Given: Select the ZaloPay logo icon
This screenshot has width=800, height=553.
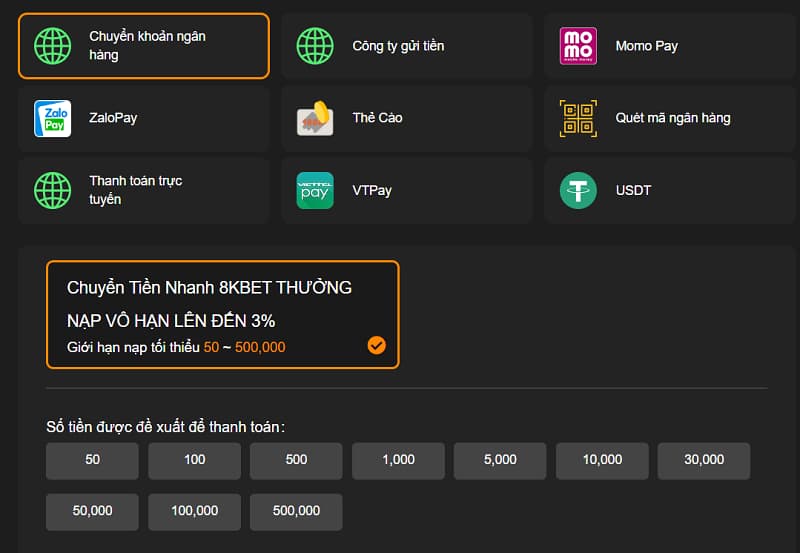Looking at the screenshot, I should click(x=52, y=118).
